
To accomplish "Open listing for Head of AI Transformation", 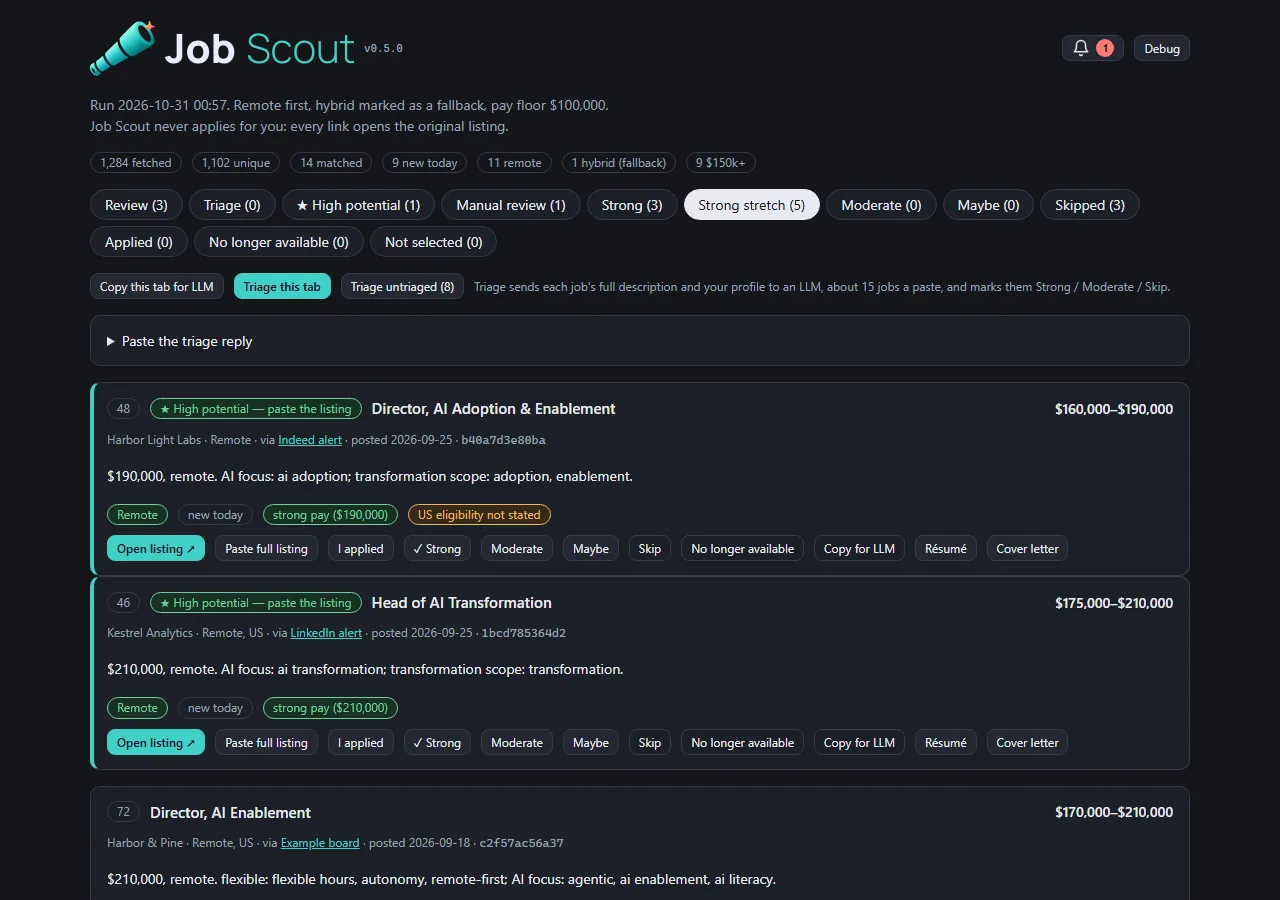I will click(156, 742).
